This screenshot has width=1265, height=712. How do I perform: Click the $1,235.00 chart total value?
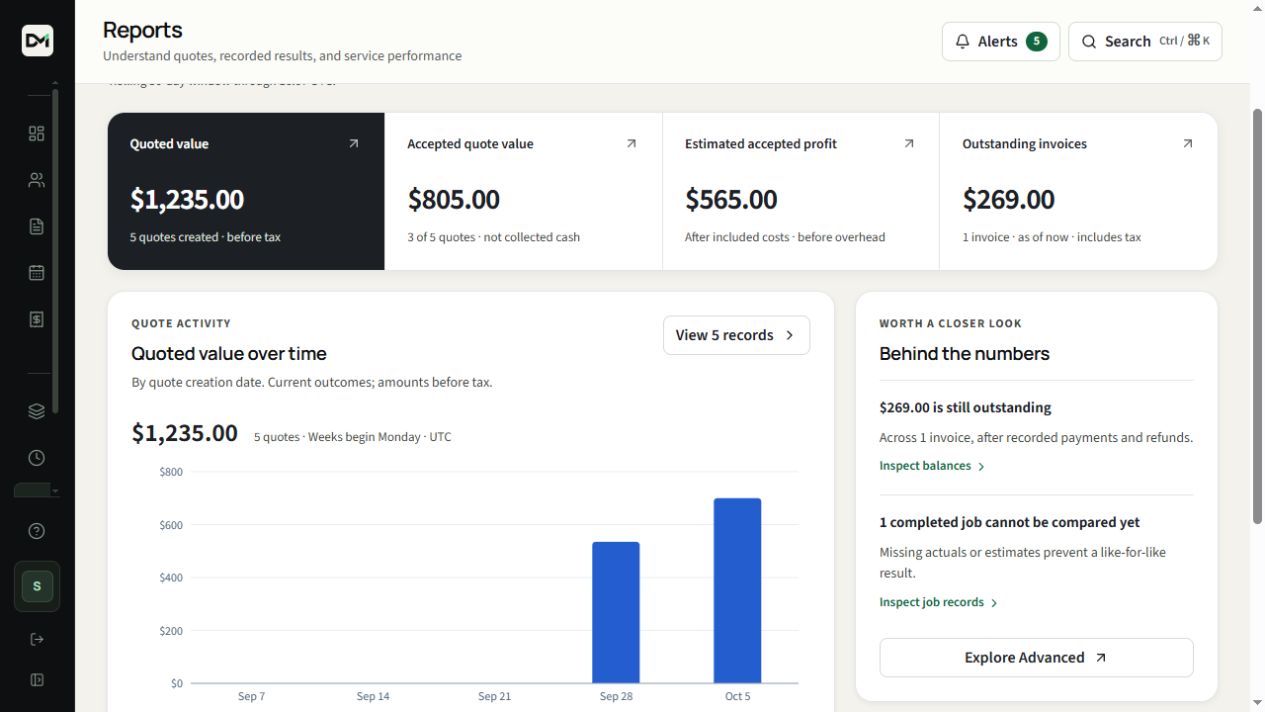pyautogui.click(x=185, y=433)
